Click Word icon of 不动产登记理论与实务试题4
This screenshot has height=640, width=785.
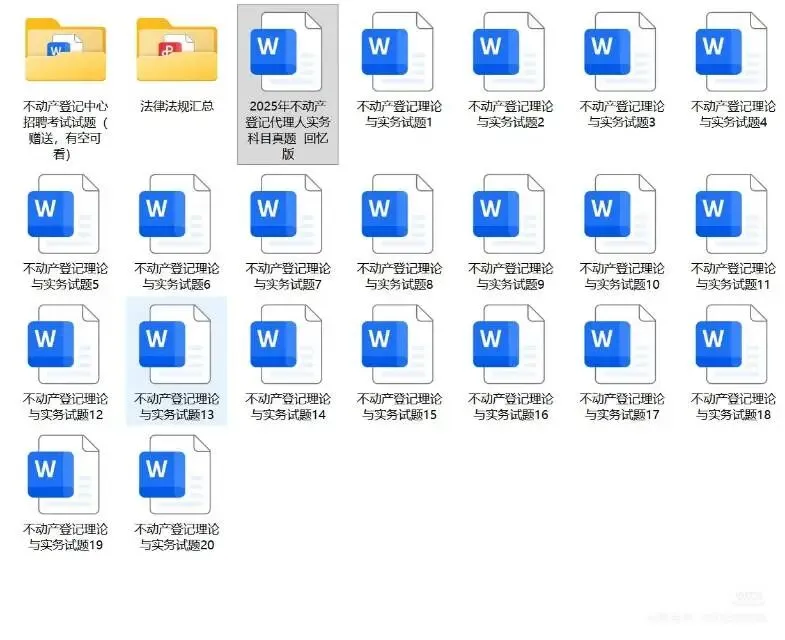tap(731, 52)
